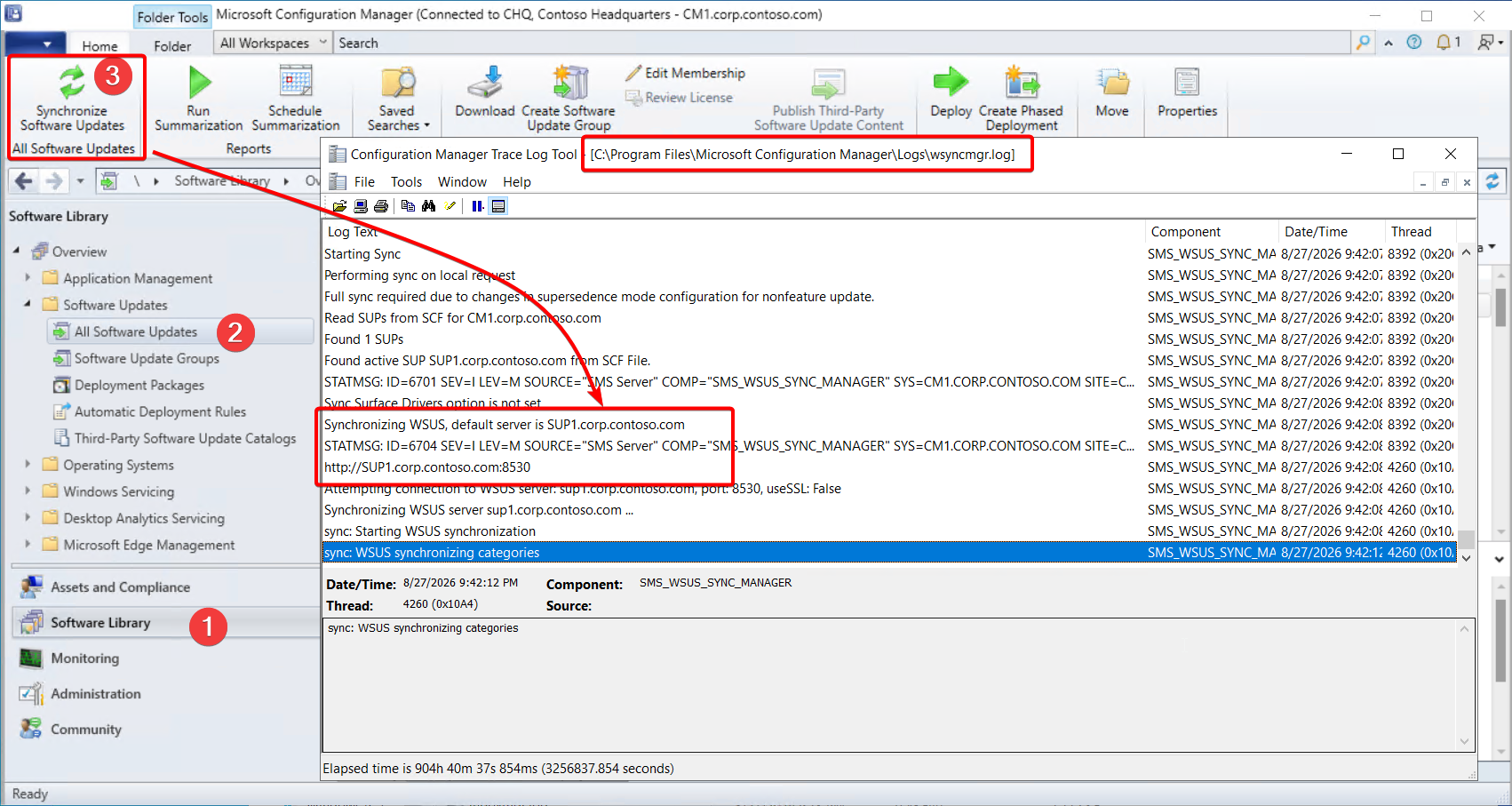Open the blue application menu dropdown
This screenshot has height=806, width=1512.
click(35, 44)
